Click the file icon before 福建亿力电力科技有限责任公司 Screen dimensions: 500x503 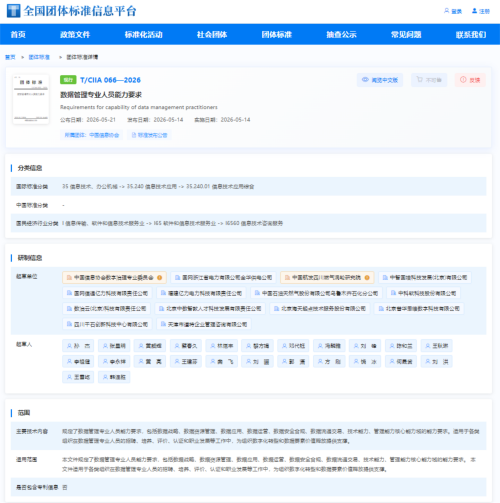coord(163,293)
